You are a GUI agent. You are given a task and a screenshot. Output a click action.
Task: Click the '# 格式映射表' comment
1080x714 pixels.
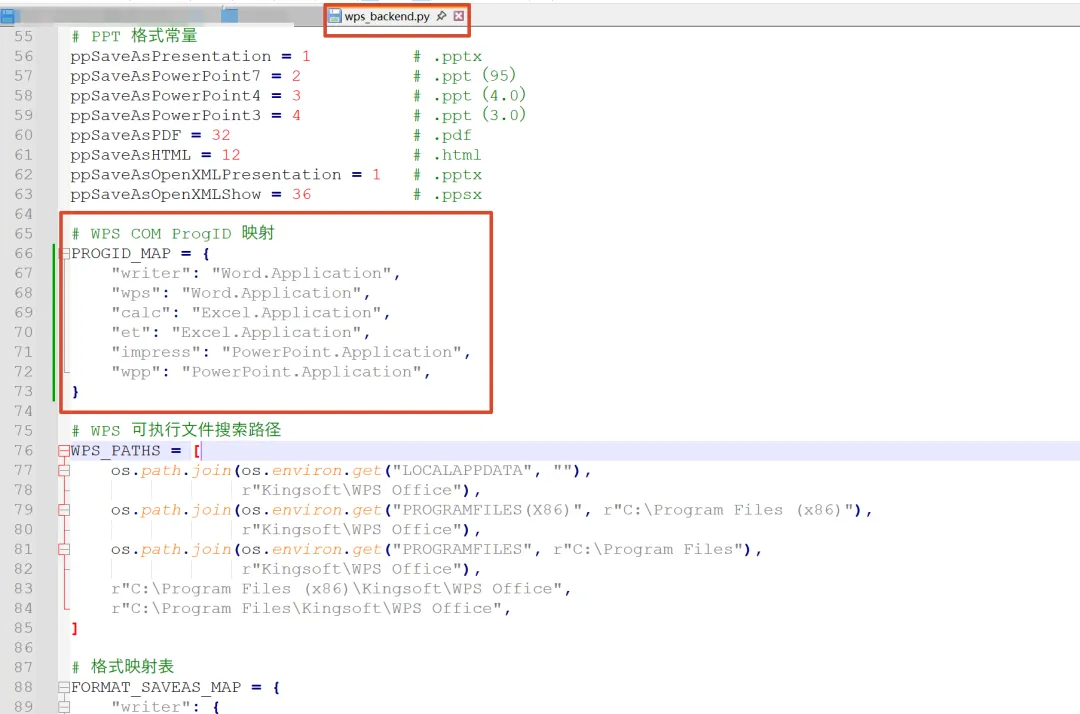pyautogui.click(x=123, y=666)
